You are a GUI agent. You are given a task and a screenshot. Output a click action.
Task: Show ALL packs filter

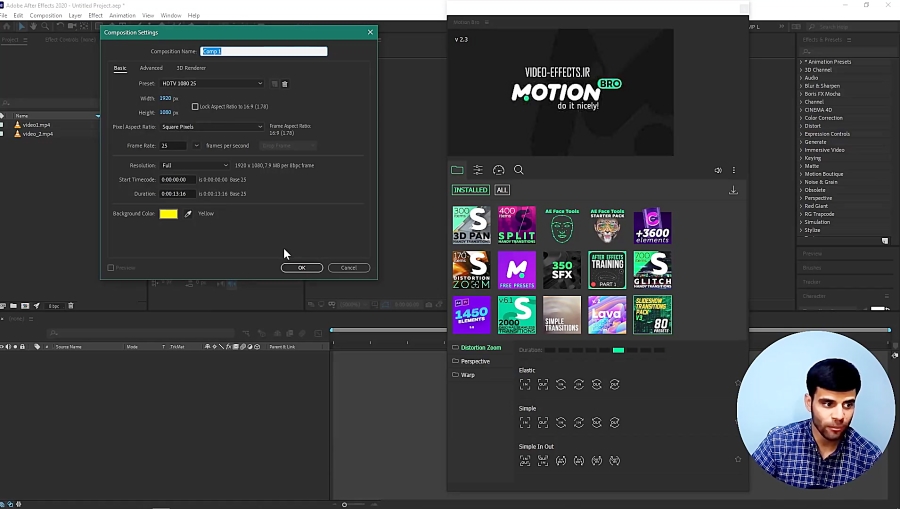(502, 190)
